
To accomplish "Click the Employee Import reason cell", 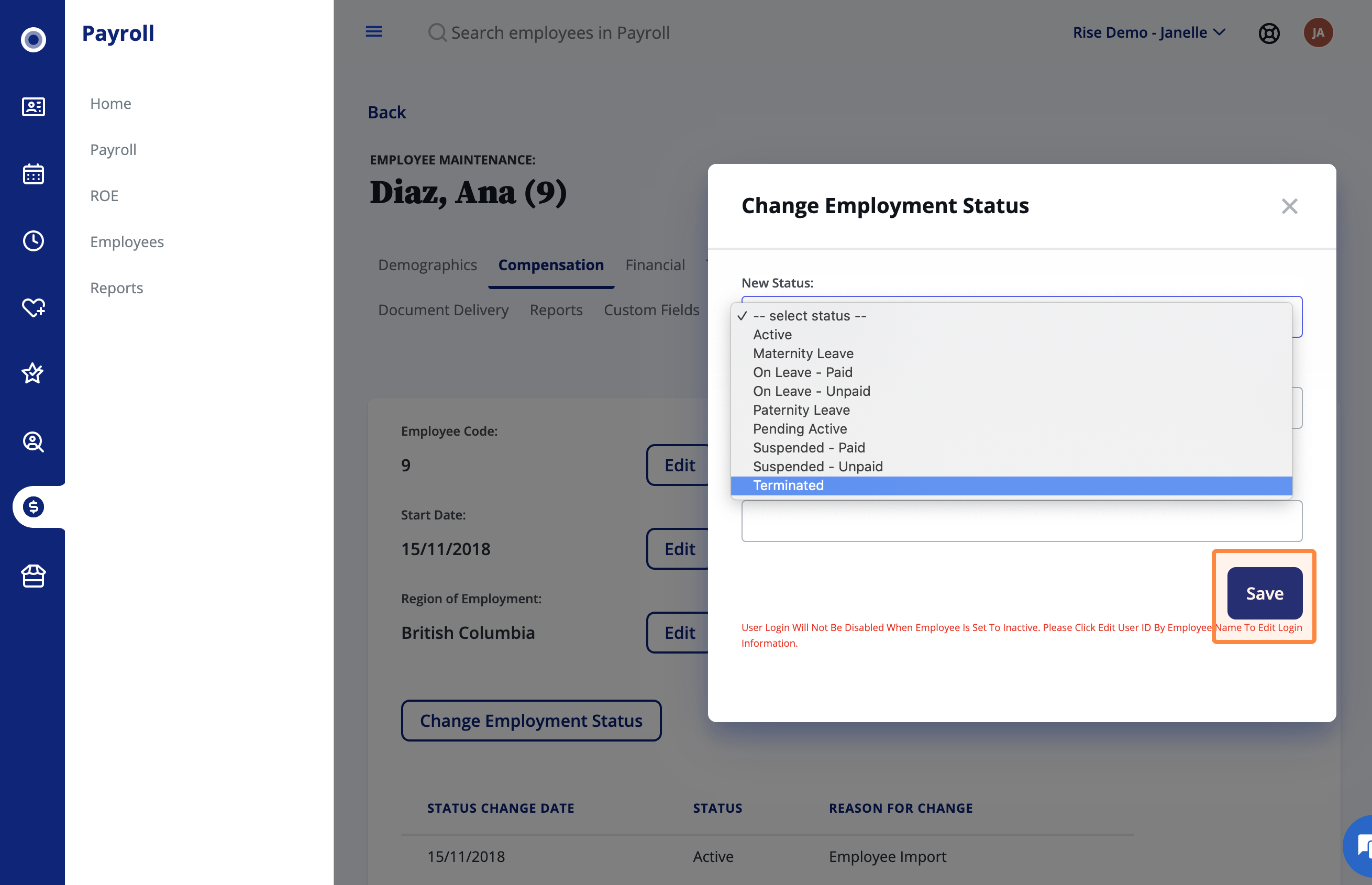I will [887, 856].
